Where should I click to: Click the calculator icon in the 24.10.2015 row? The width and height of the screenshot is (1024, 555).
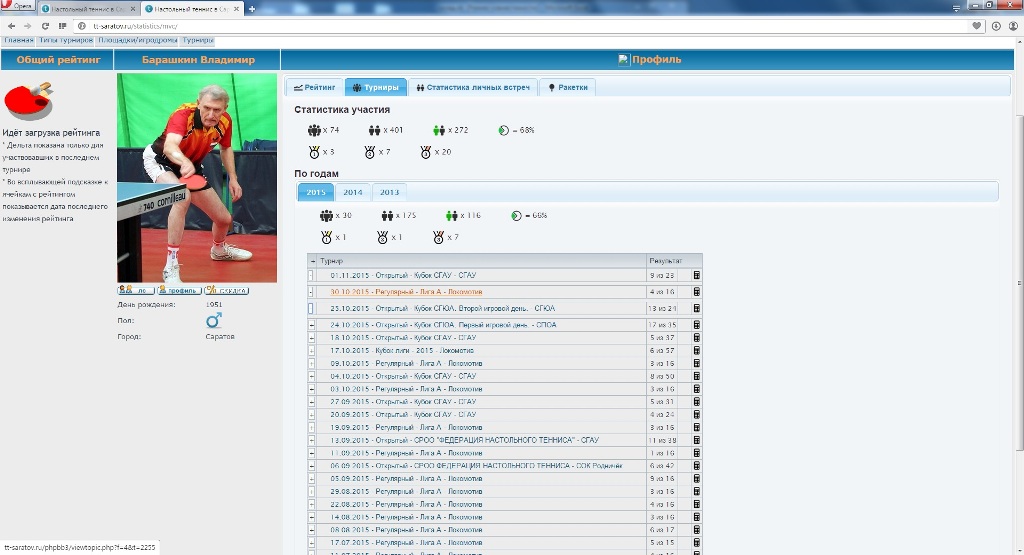coord(696,325)
